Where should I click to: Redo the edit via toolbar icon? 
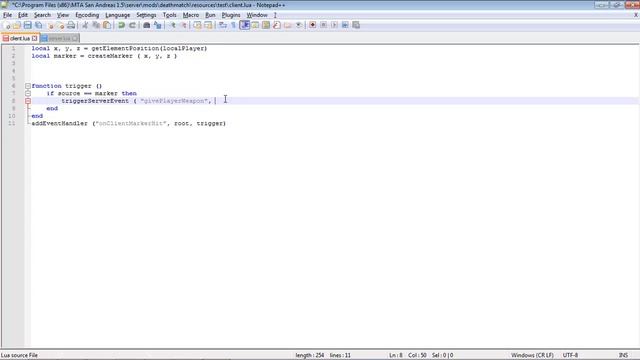[x=132, y=25]
